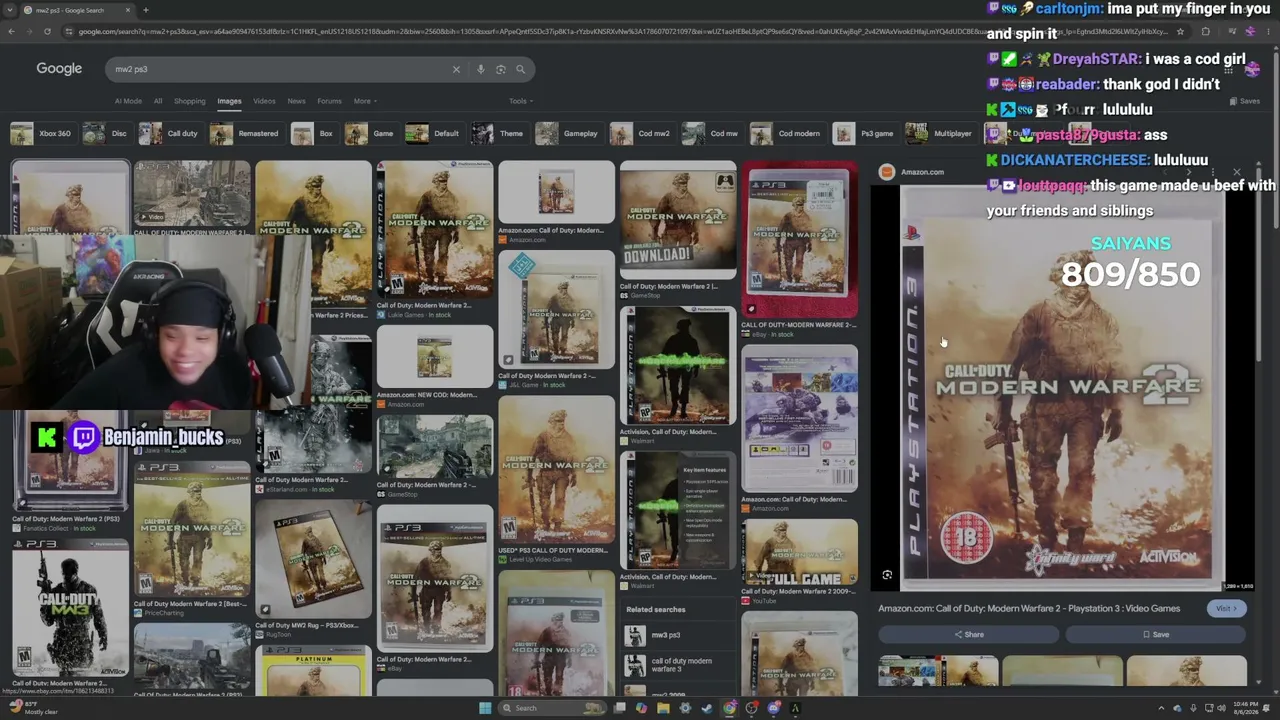Open 'call of duty modern warfare 3' related search
Image resolution: width=1280 pixels, height=720 pixels.
coord(681,665)
